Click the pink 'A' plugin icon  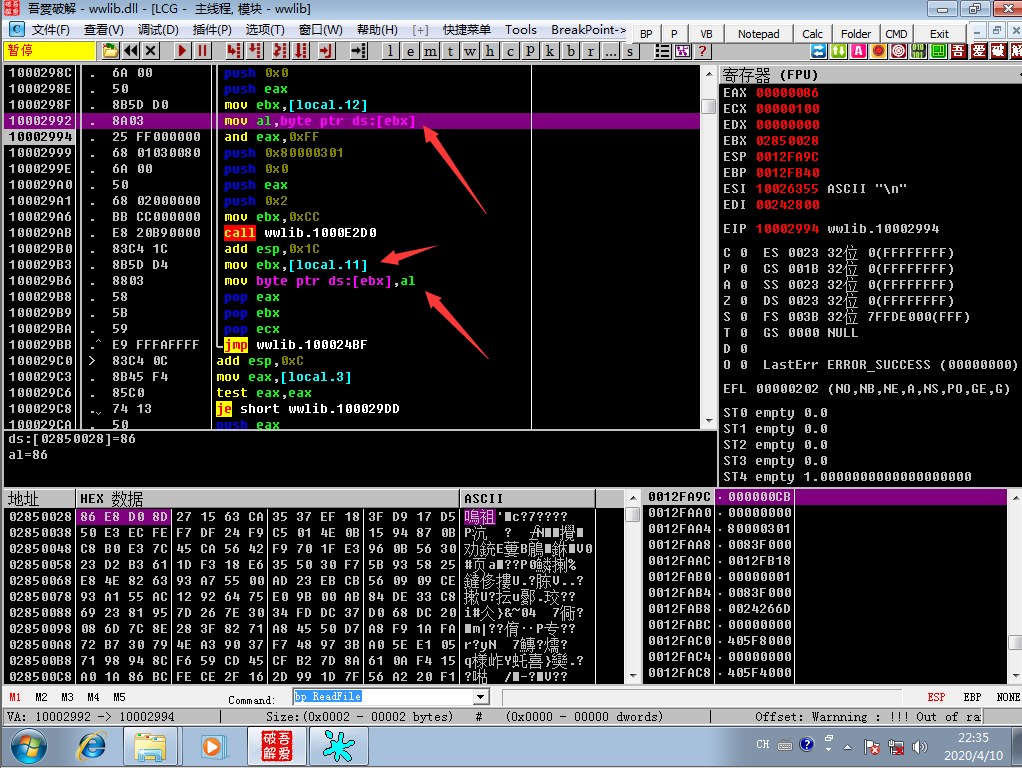pyautogui.click(x=858, y=51)
